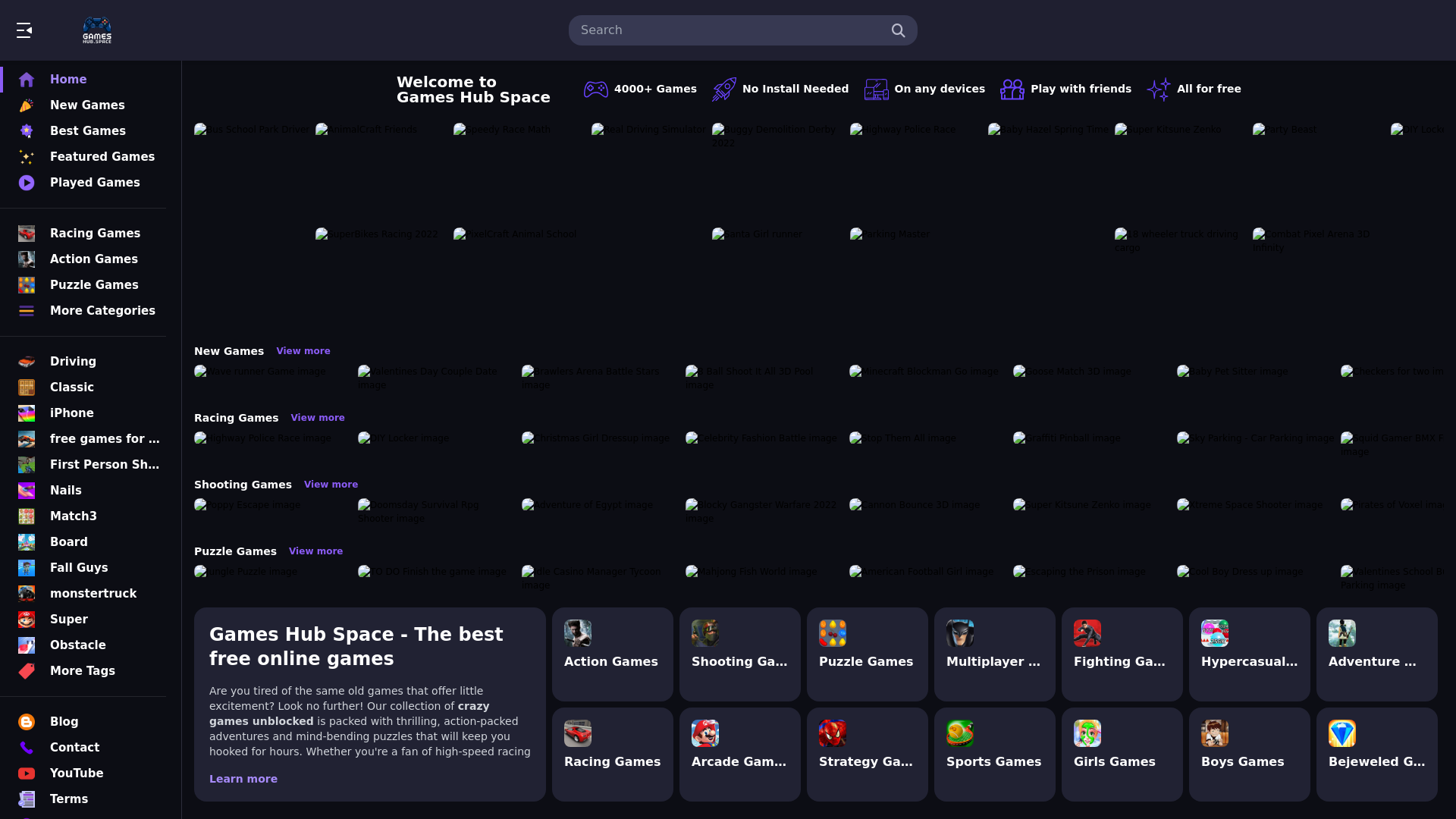
Task: Expand More Tags in sidebar
Action: 83,671
